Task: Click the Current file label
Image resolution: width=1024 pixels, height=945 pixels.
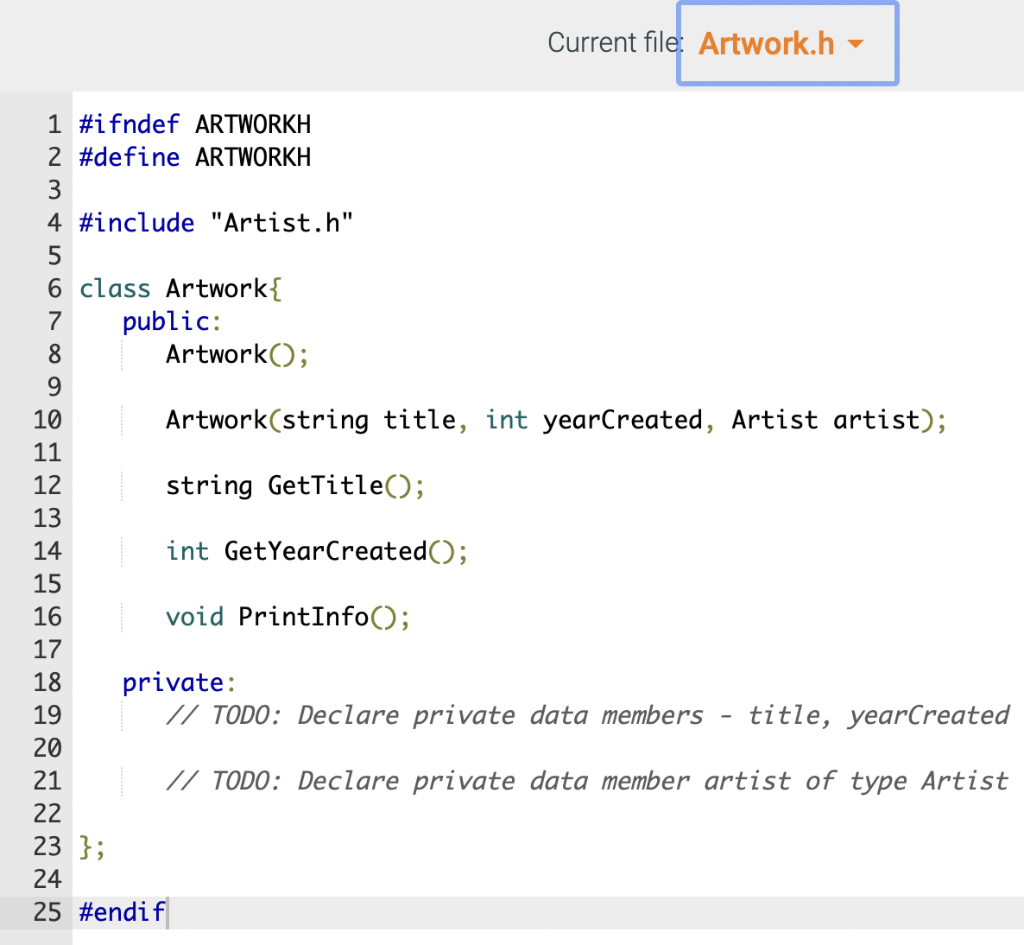Action: pyautogui.click(x=613, y=42)
